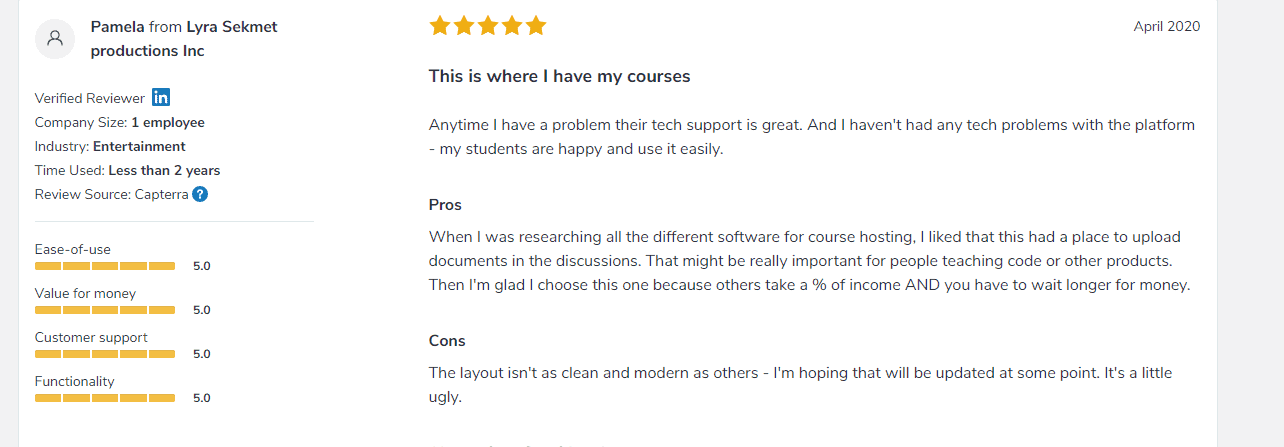Image resolution: width=1284 pixels, height=447 pixels.
Task: Open the Capterra review source help icon
Action: pyautogui.click(x=200, y=194)
